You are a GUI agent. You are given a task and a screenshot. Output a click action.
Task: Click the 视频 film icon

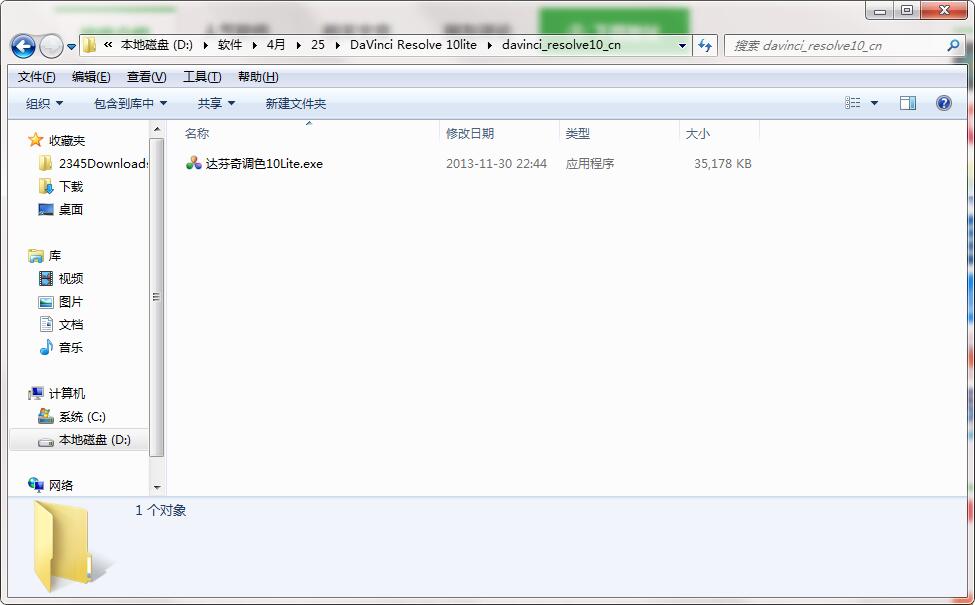pos(46,279)
